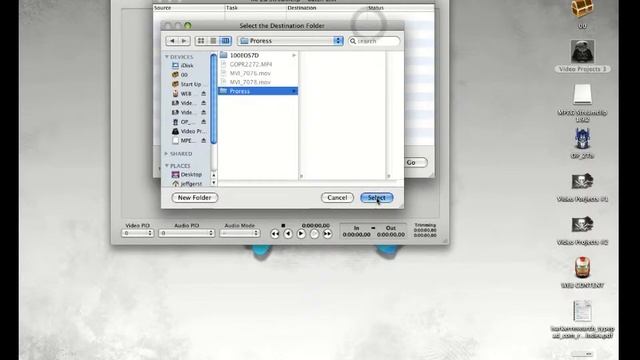
Task: Switch dialog to list view
Action: (213, 41)
